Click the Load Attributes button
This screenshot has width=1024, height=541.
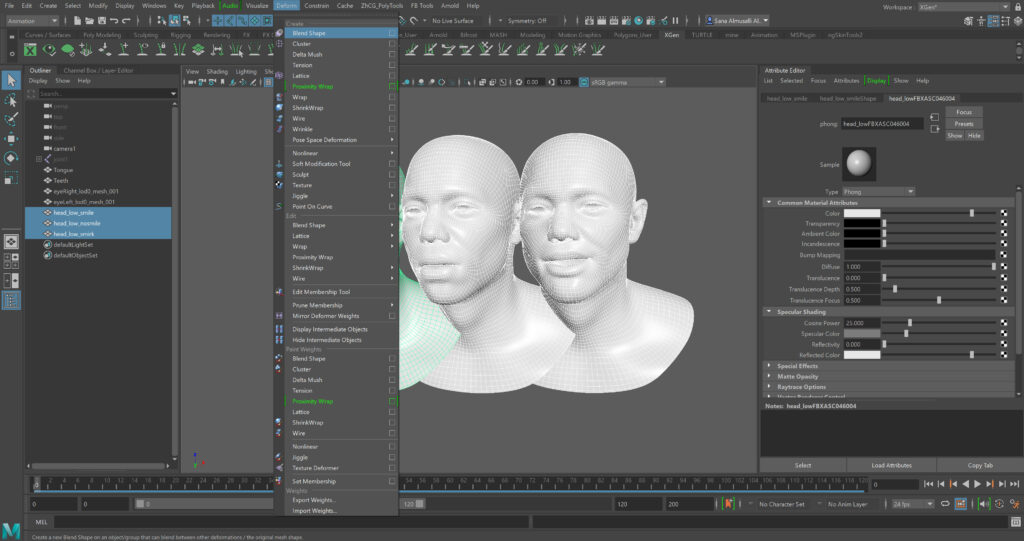[891, 465]
